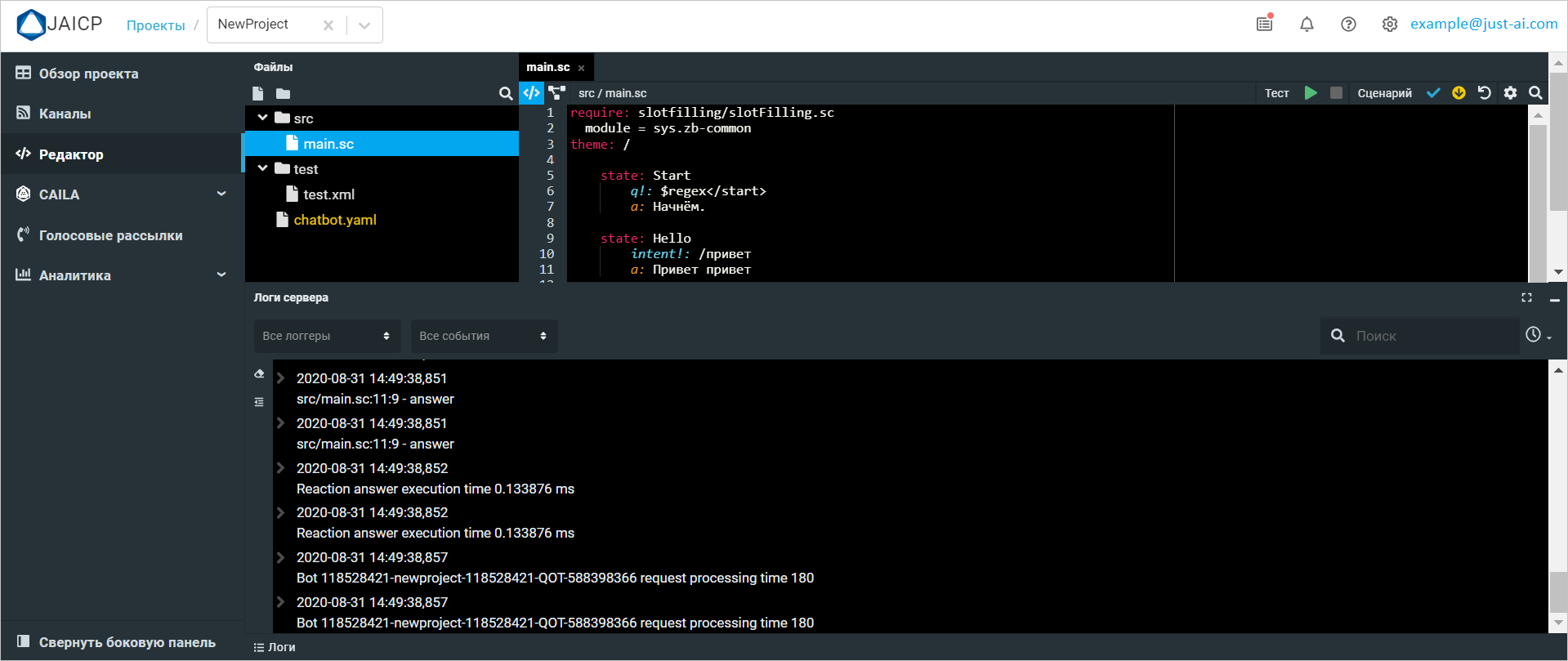This screenshot has width=1568, height=661.
Task: Open the news feed icon
Action: coord(1265,24)
